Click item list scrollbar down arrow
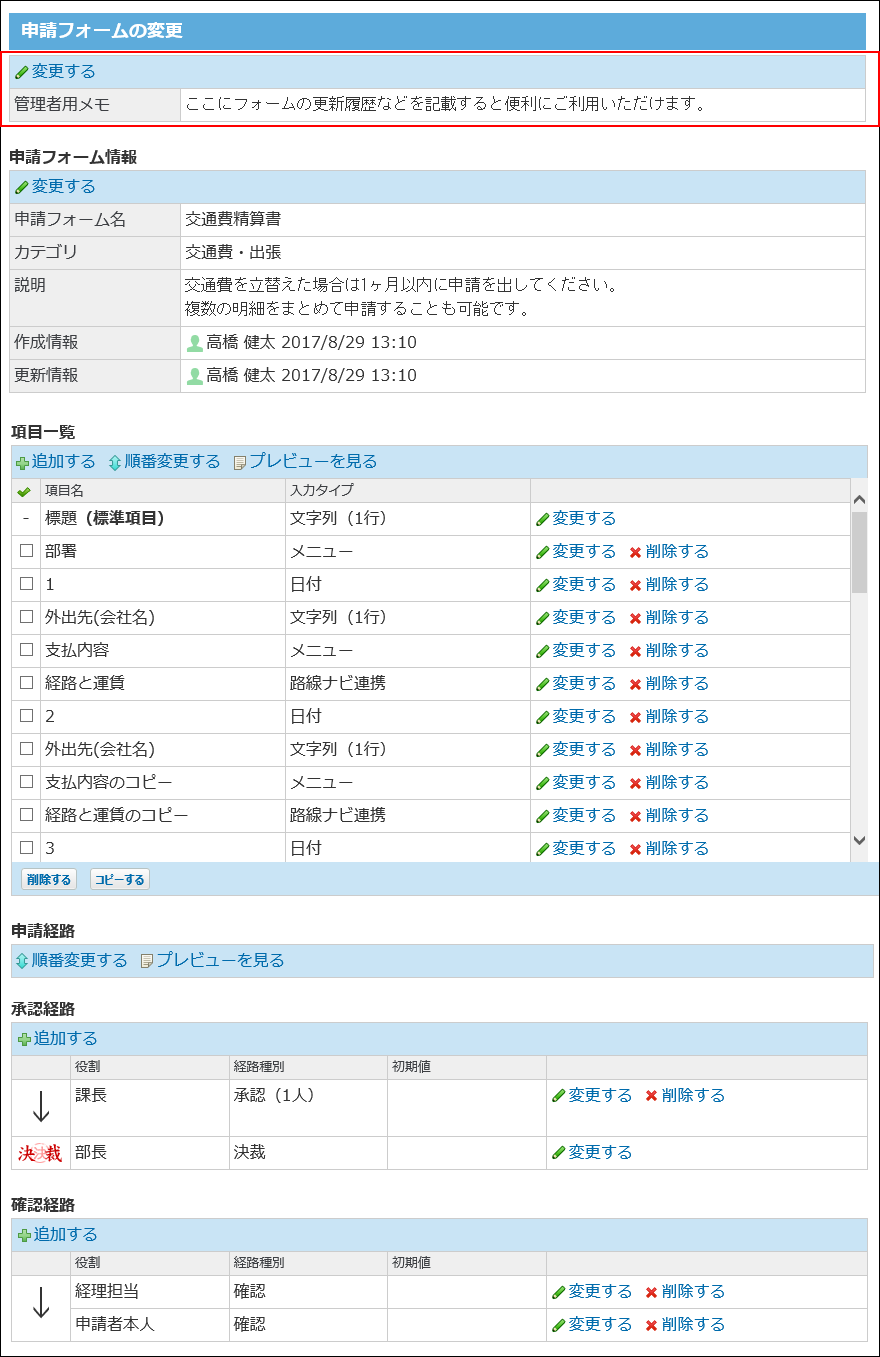 click(859, 841)
